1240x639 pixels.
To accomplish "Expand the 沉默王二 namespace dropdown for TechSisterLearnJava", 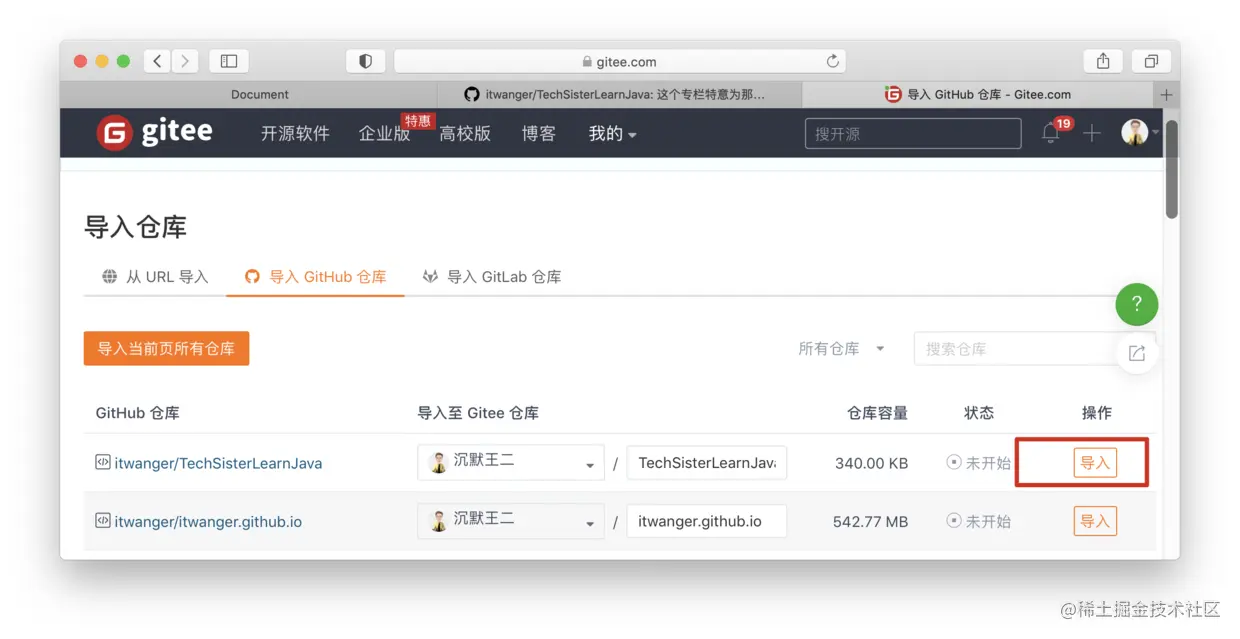I will (590, 462).
